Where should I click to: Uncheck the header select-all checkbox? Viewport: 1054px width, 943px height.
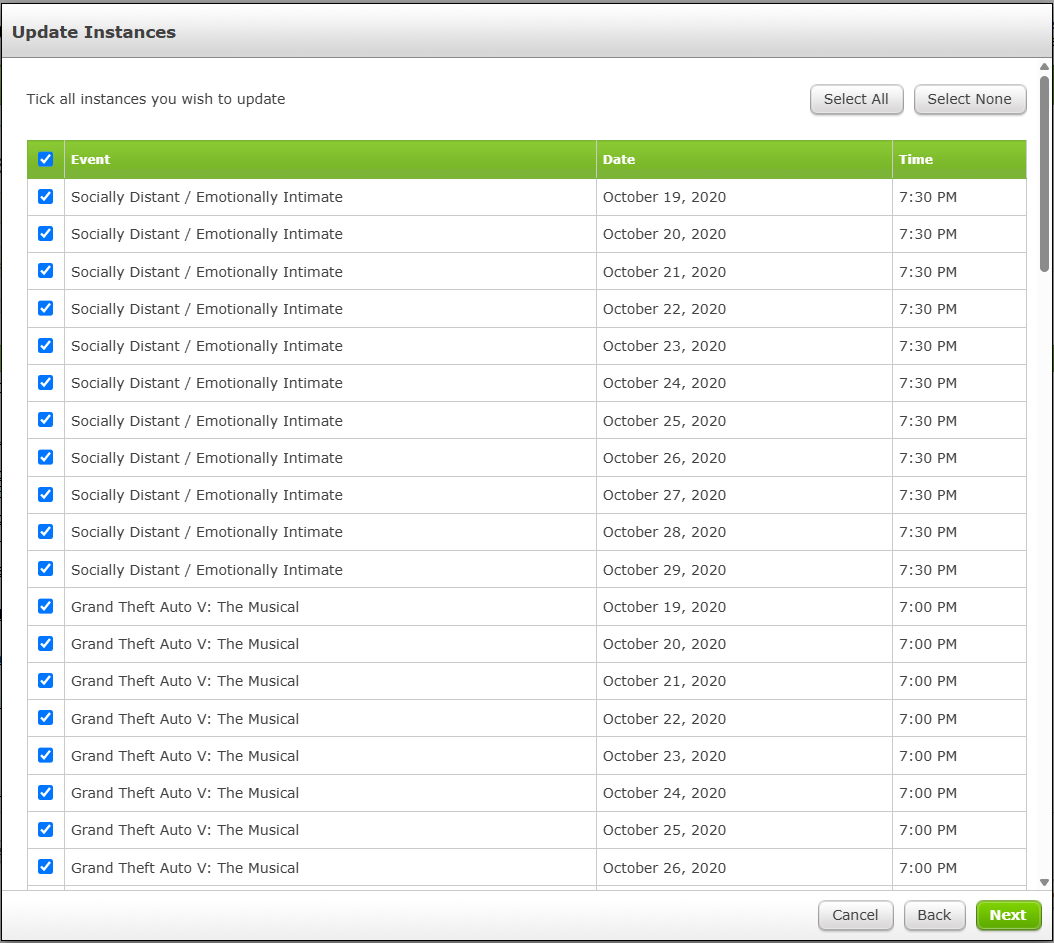click(x=45, y=159)
